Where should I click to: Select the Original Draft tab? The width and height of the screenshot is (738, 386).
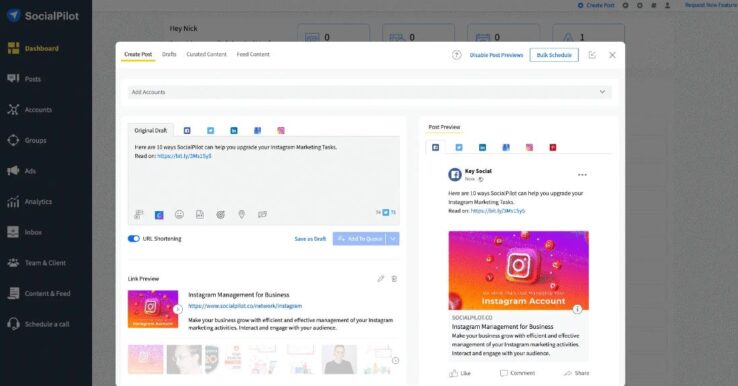[x=151, y=130]
